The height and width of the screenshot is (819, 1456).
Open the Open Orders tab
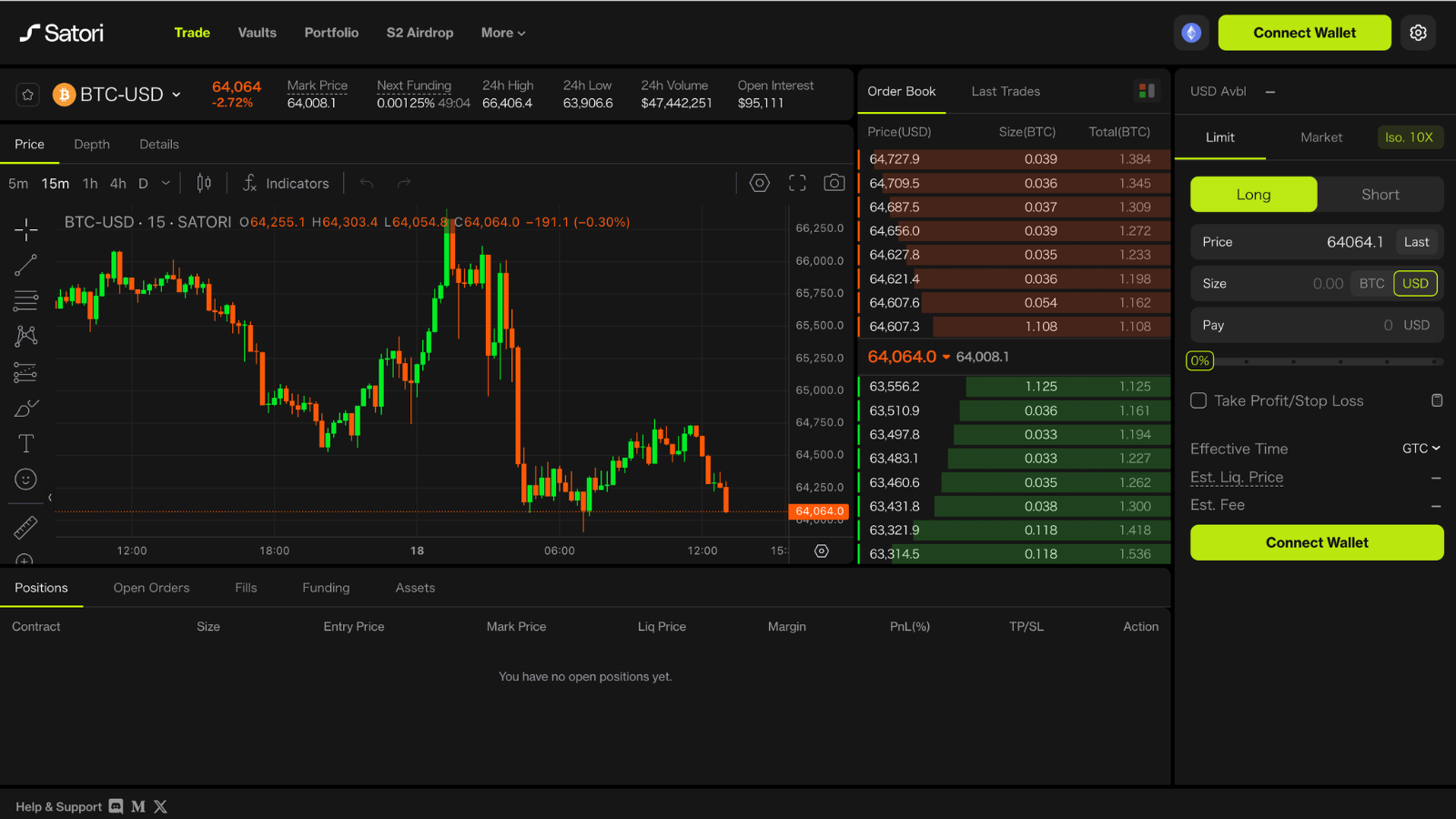point(151,588)
